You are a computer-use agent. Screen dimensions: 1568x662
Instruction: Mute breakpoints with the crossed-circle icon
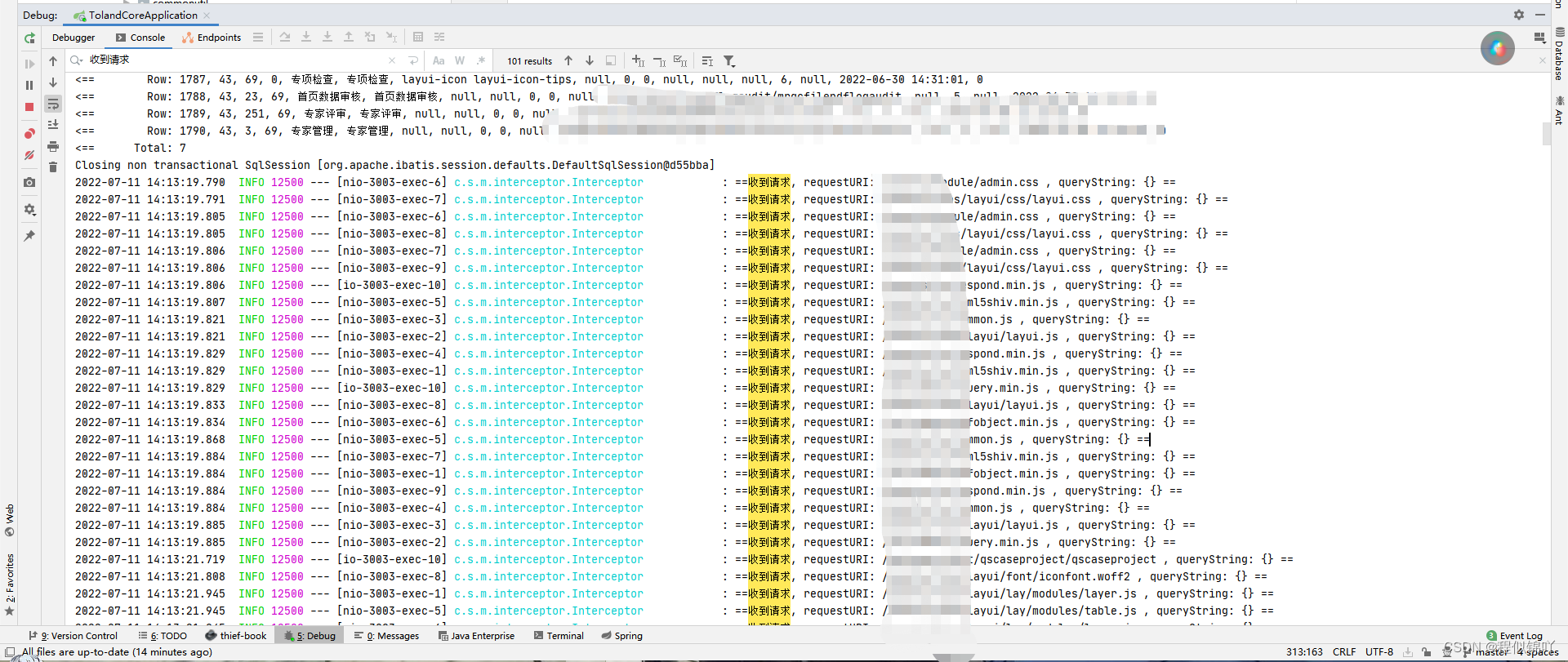[29, 155]
